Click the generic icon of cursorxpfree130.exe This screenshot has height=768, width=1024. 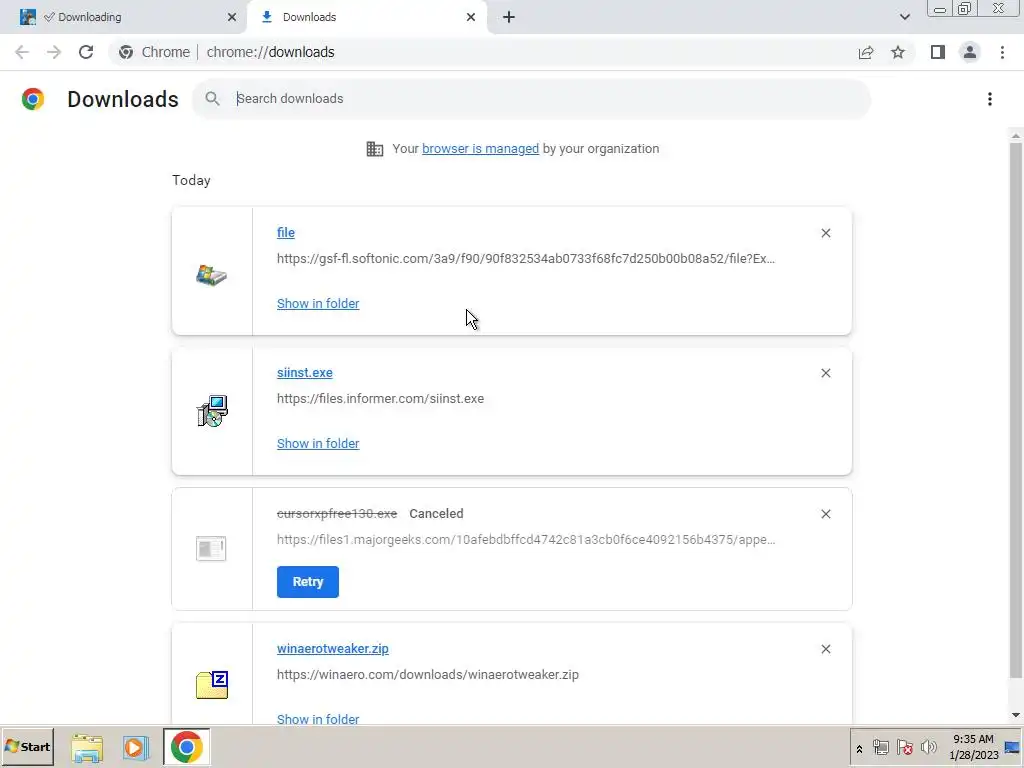[211, 549]
